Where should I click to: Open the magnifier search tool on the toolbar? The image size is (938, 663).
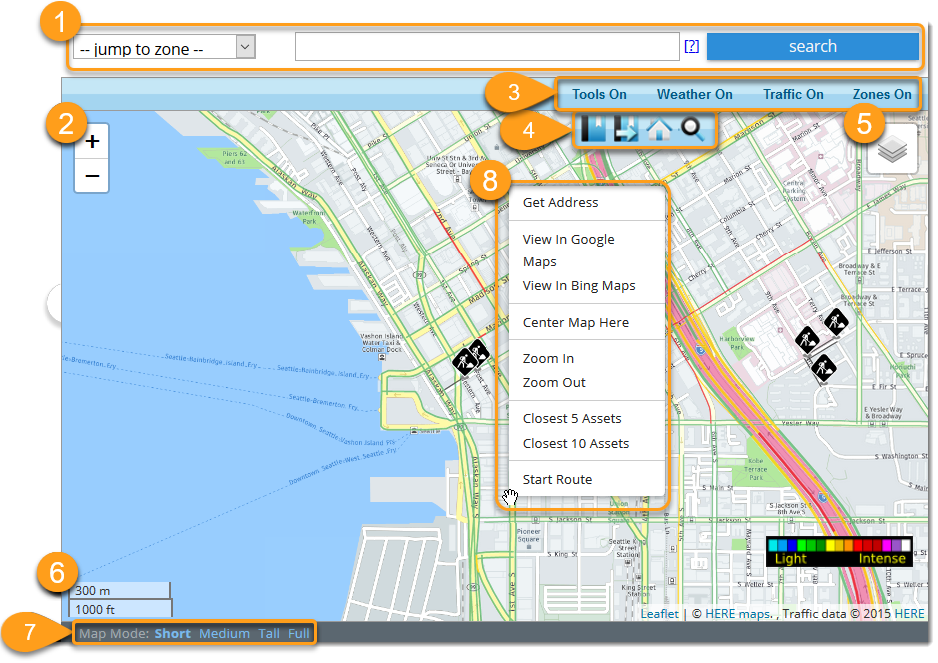(x=692, y=128)
